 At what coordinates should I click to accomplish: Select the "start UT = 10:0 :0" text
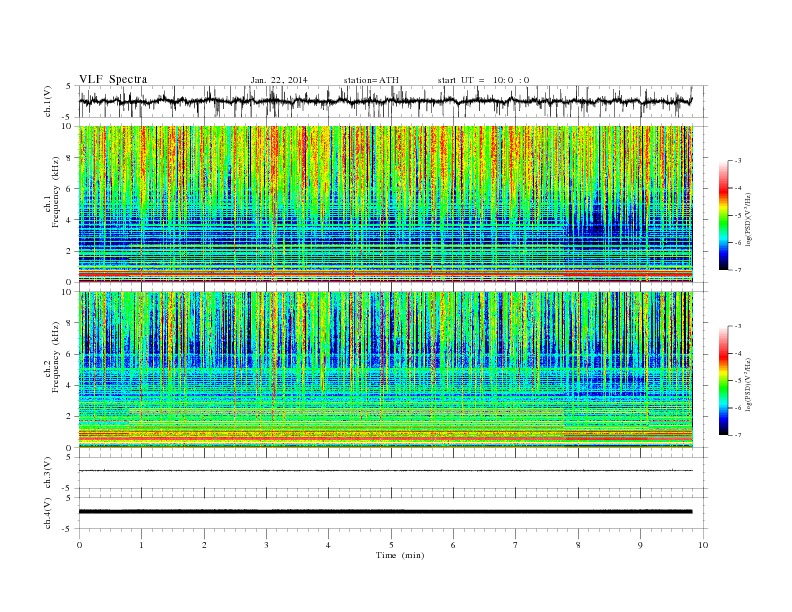[483, 80]
